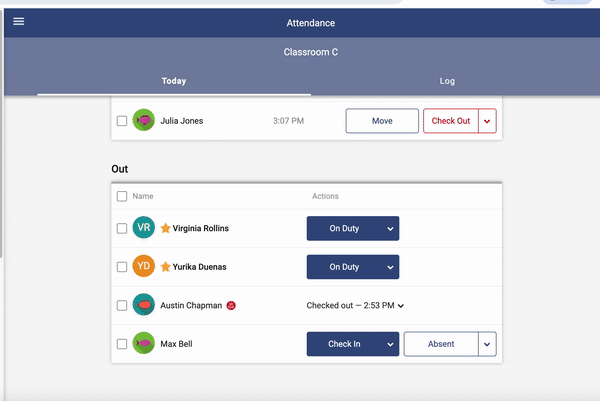Click Check In for Max Bell
This screenshot has width=600, height=401.
click(344, 344)
